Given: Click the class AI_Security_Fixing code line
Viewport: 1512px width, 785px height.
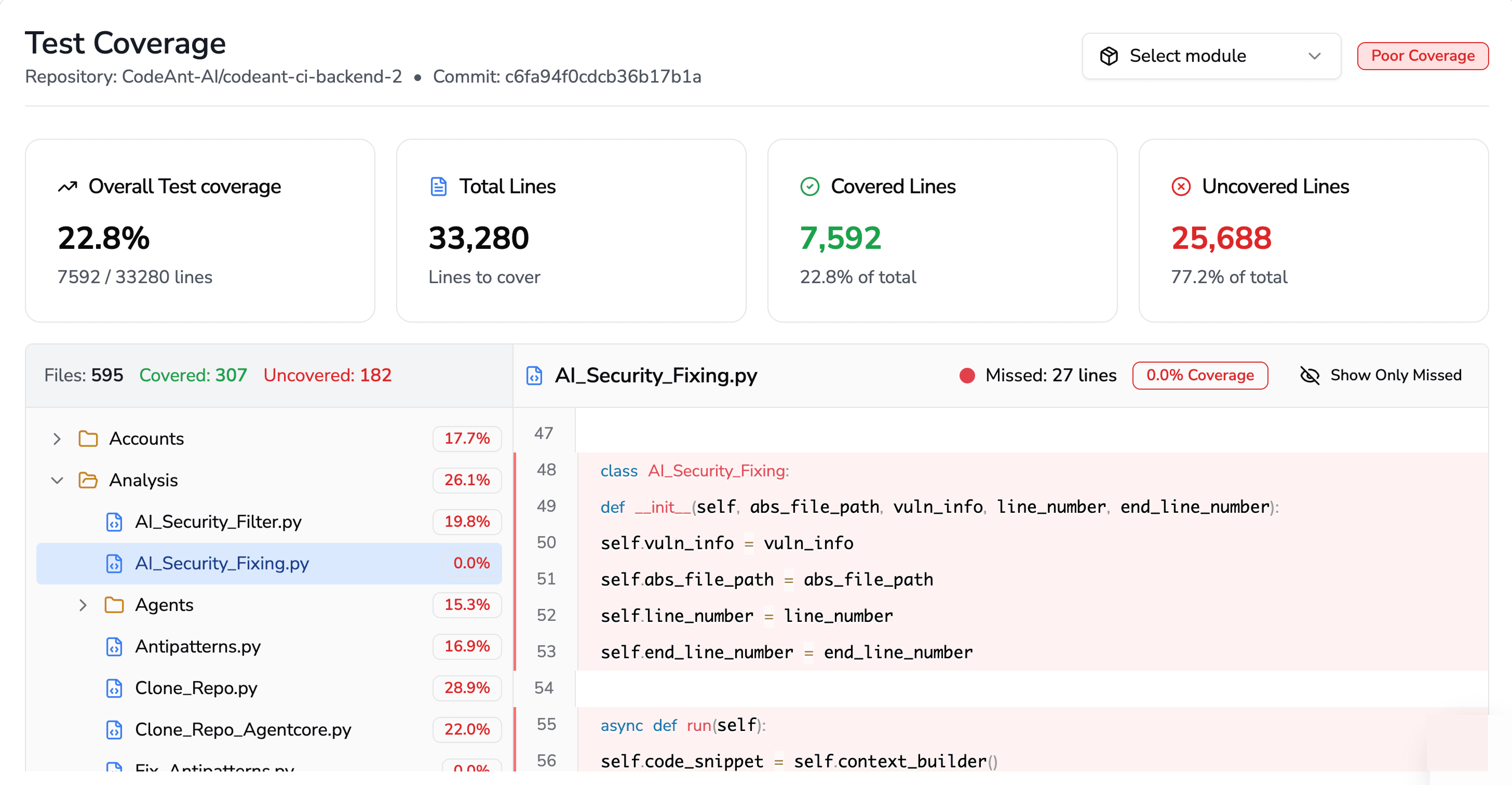Looking at the screenshot, I should click(x=694, y=471).
